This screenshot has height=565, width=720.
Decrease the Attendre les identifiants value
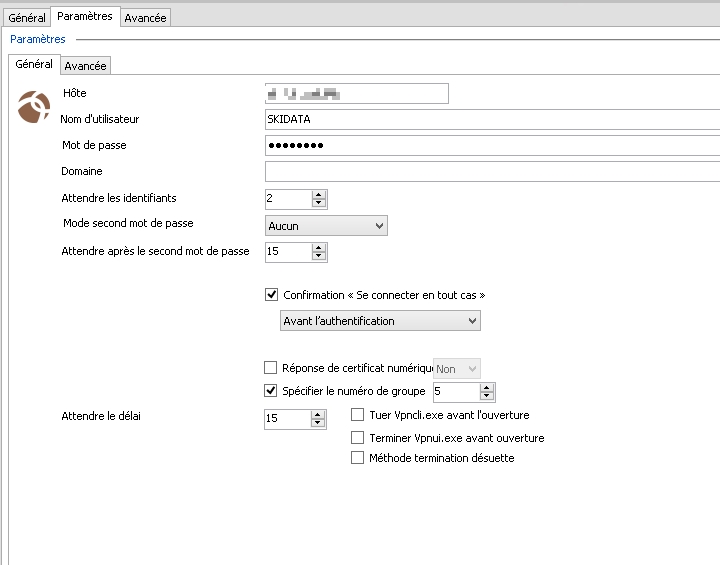[319, 203]
